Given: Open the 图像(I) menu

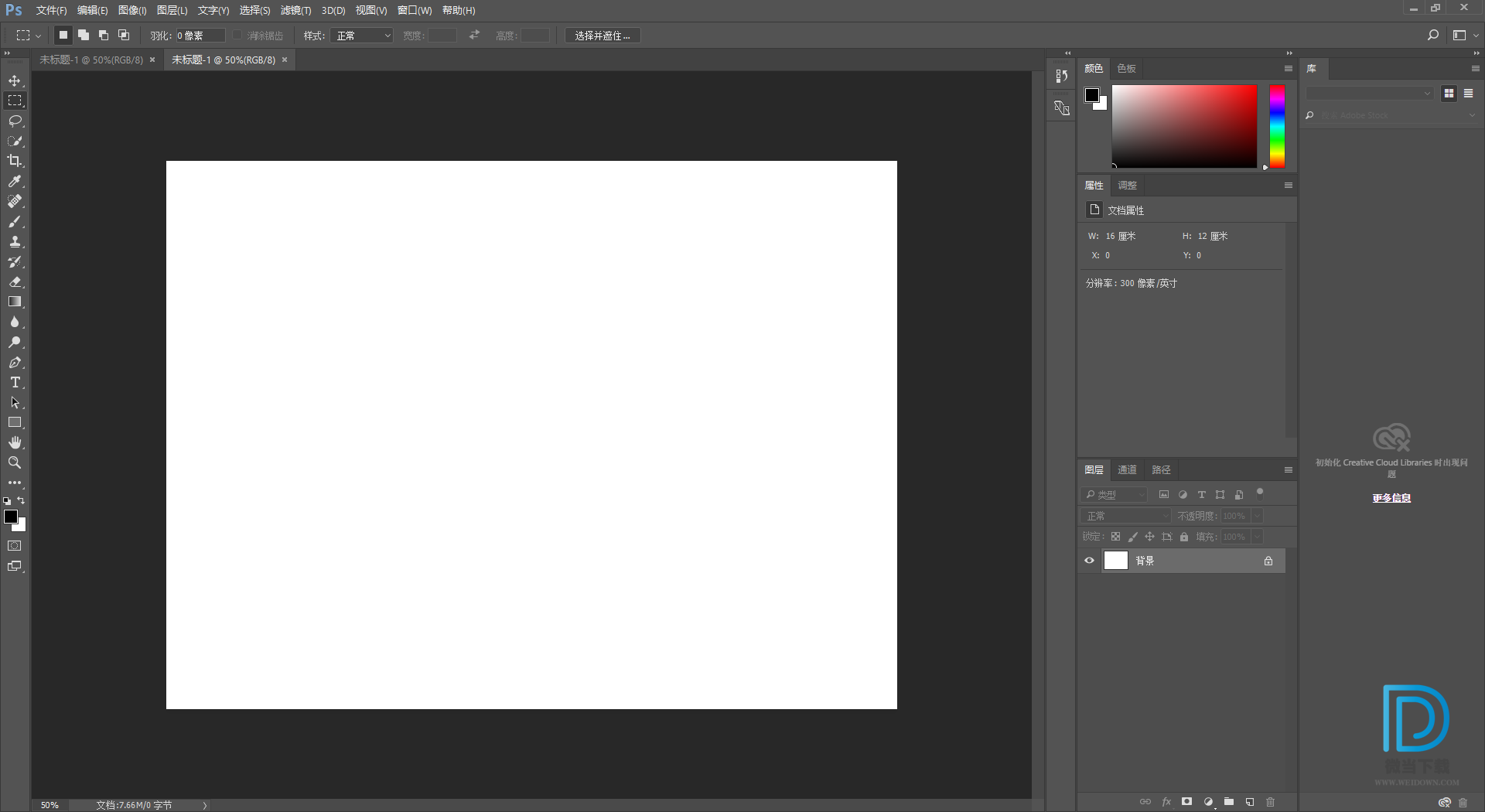Looking at the screenshot, I should coord(132,10).
